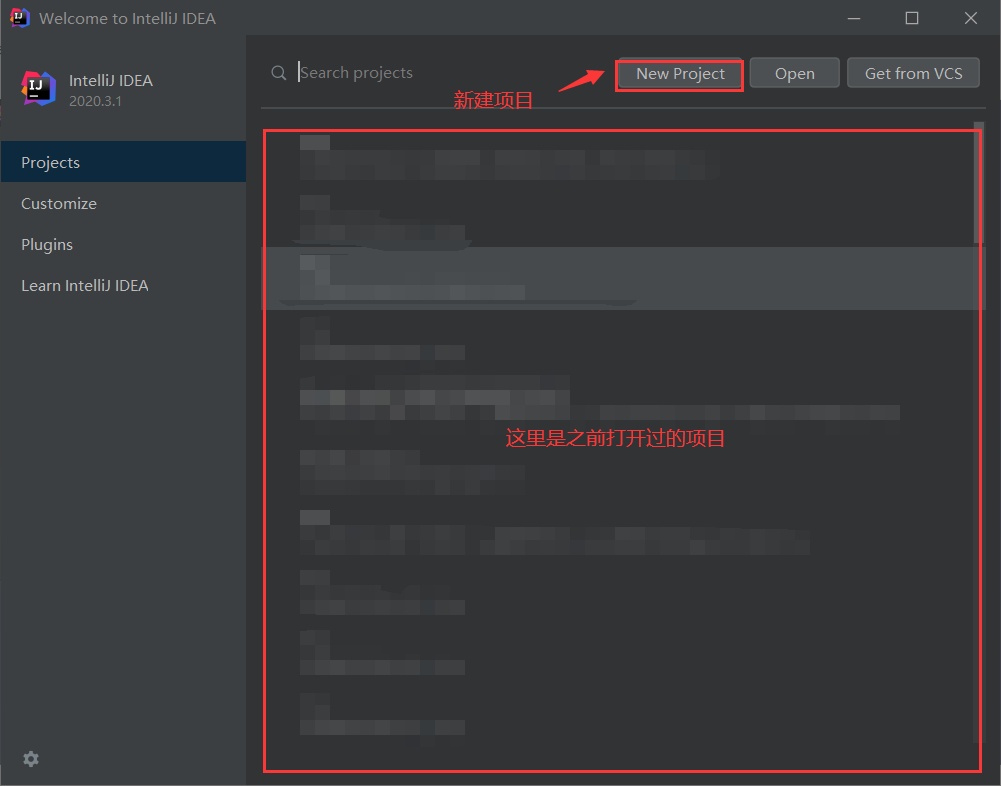
Task: Click the version text 2020.3.1
Action: click(x=95, y=102)
